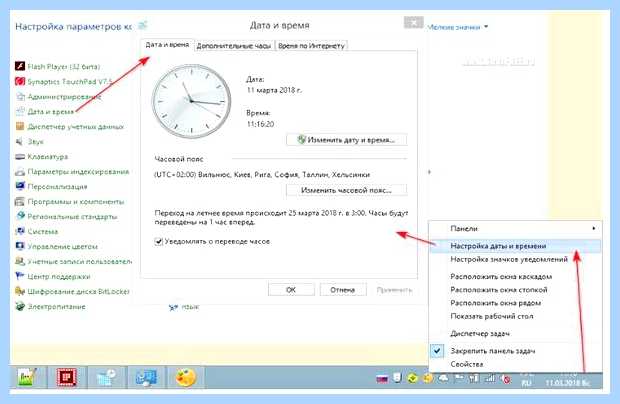Select Расположить окна стопкой

(x=515, y=290)
